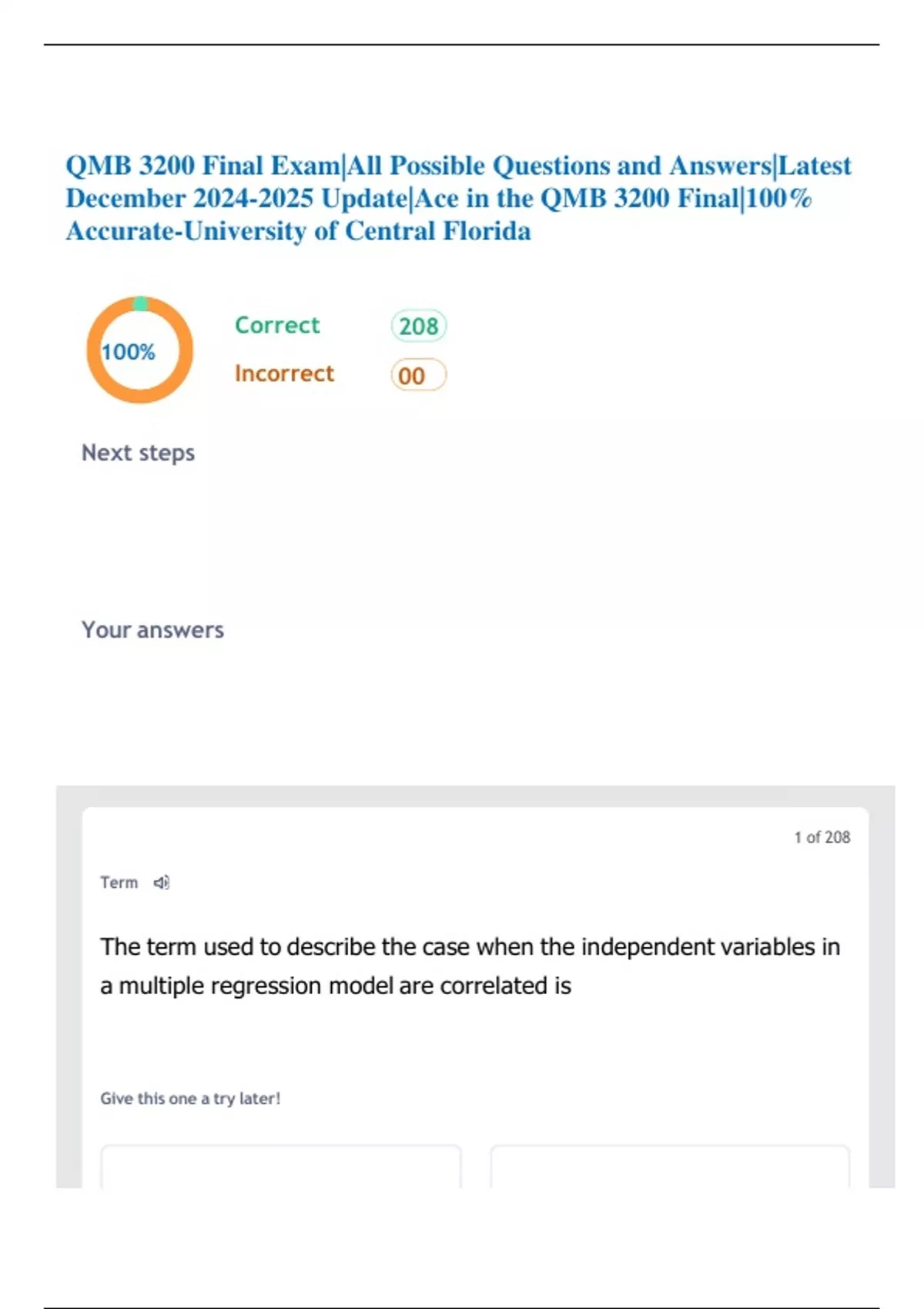Click the green Correct label
The image size is (924, 1309).
click(276, 325)
